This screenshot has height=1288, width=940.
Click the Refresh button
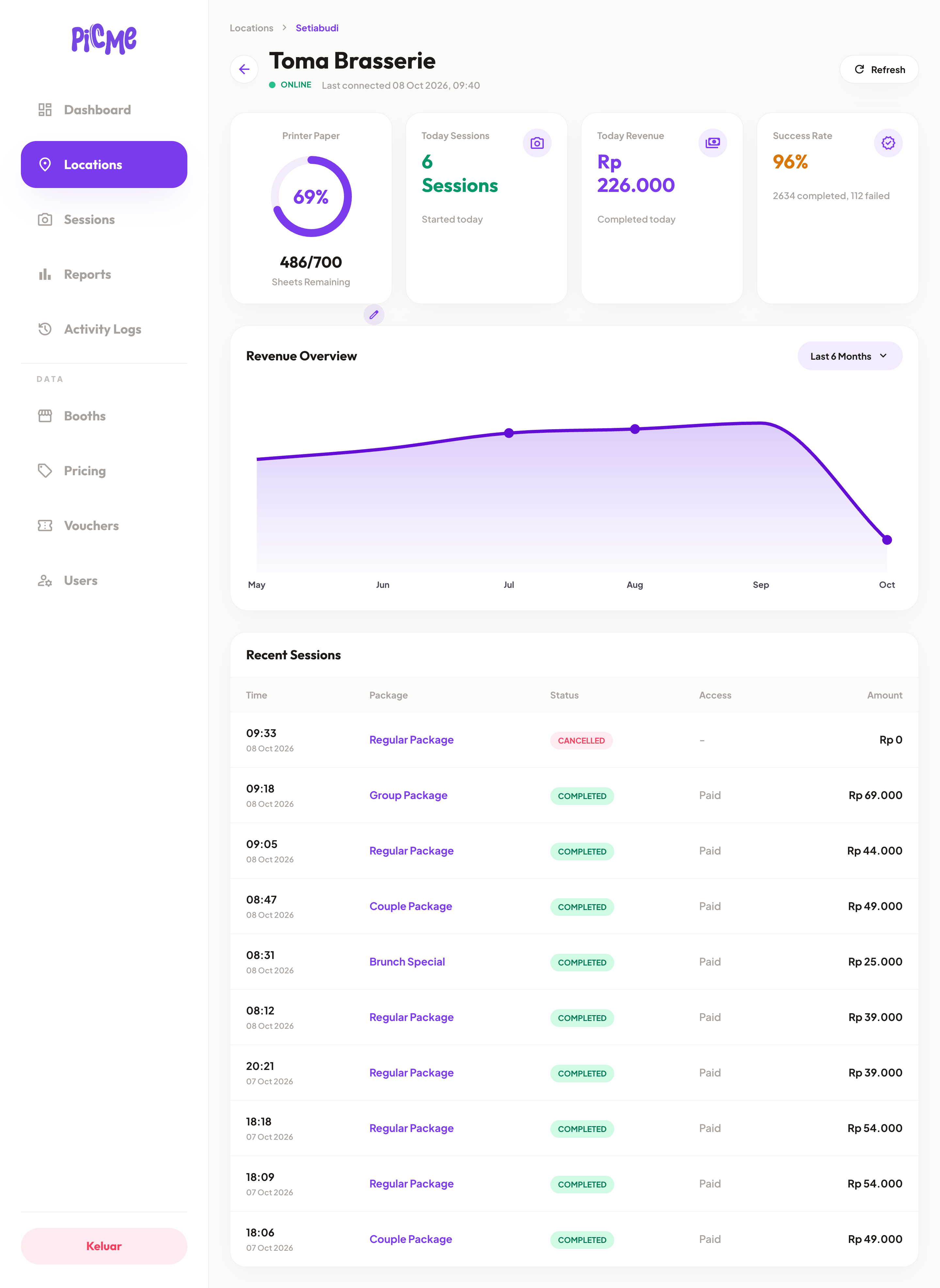tap(879, 70)
